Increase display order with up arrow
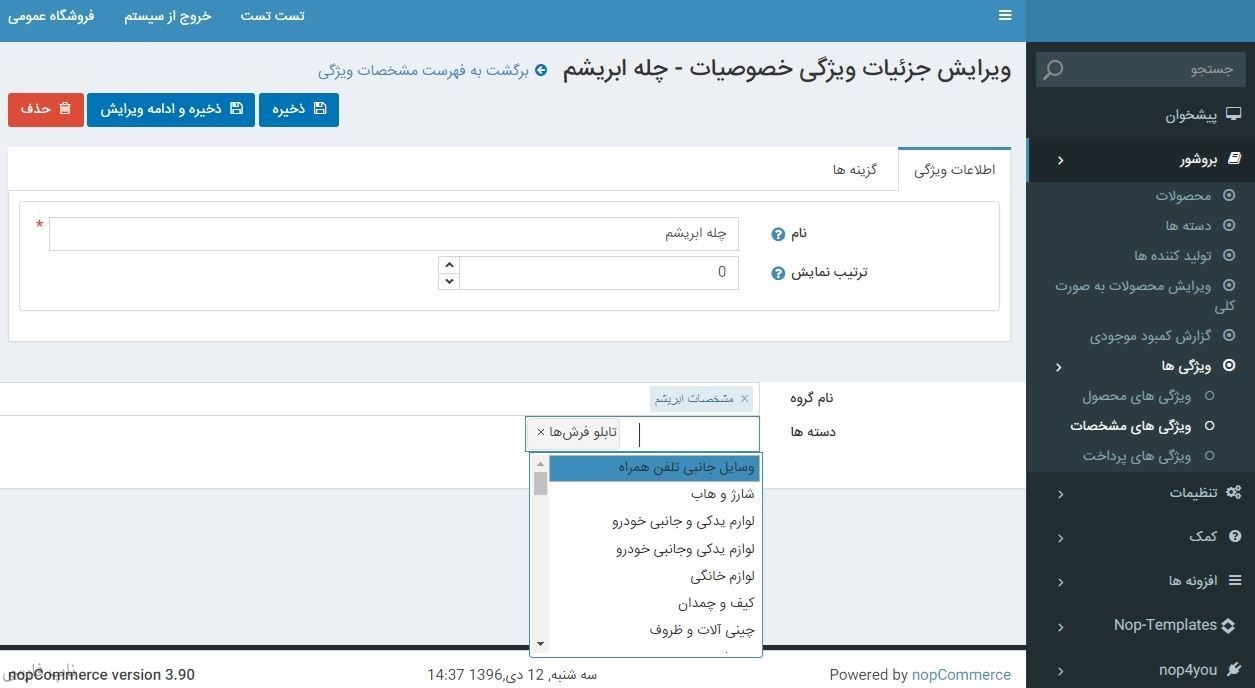This screenshot has height=688, width=1255. tap(449, 265)
